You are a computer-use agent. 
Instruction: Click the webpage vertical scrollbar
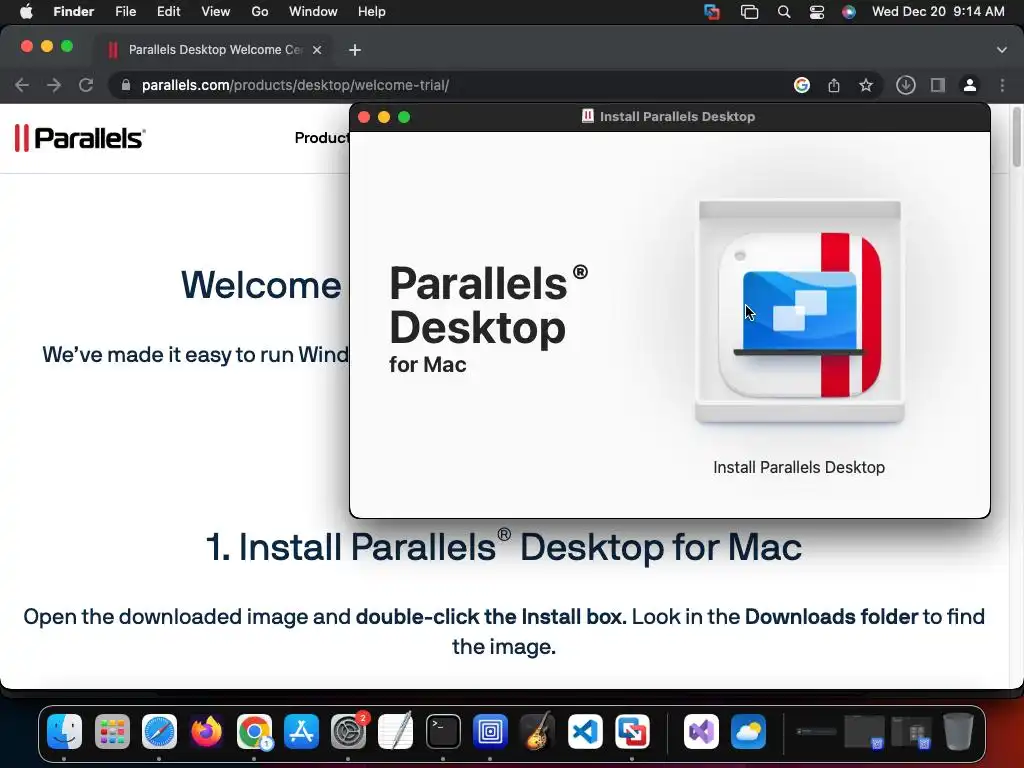click(1017, 137)
